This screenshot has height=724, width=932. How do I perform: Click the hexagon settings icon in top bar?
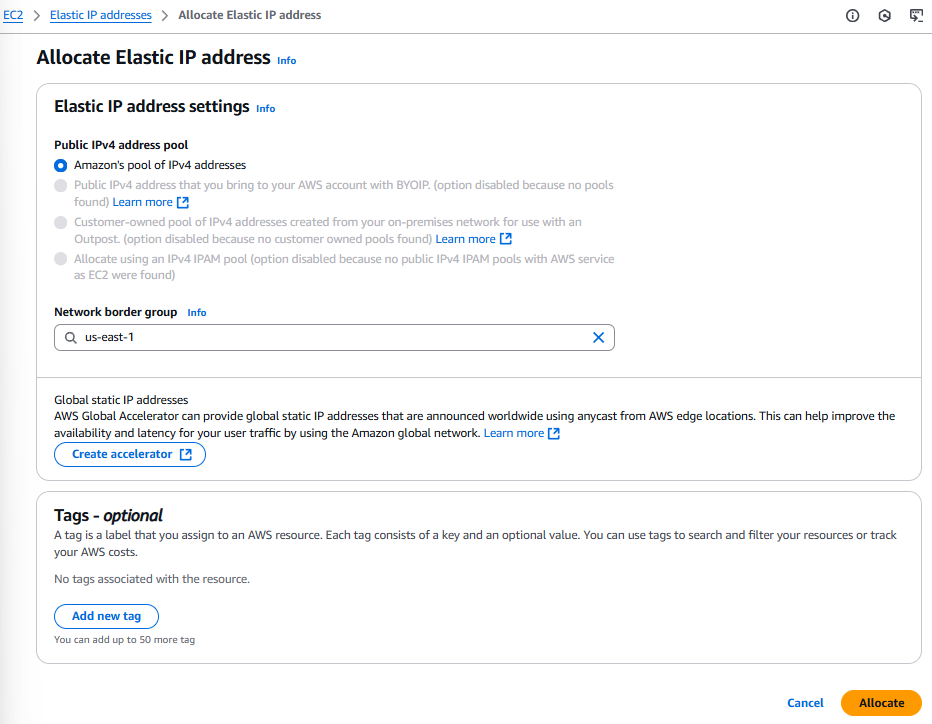point(884,16)
